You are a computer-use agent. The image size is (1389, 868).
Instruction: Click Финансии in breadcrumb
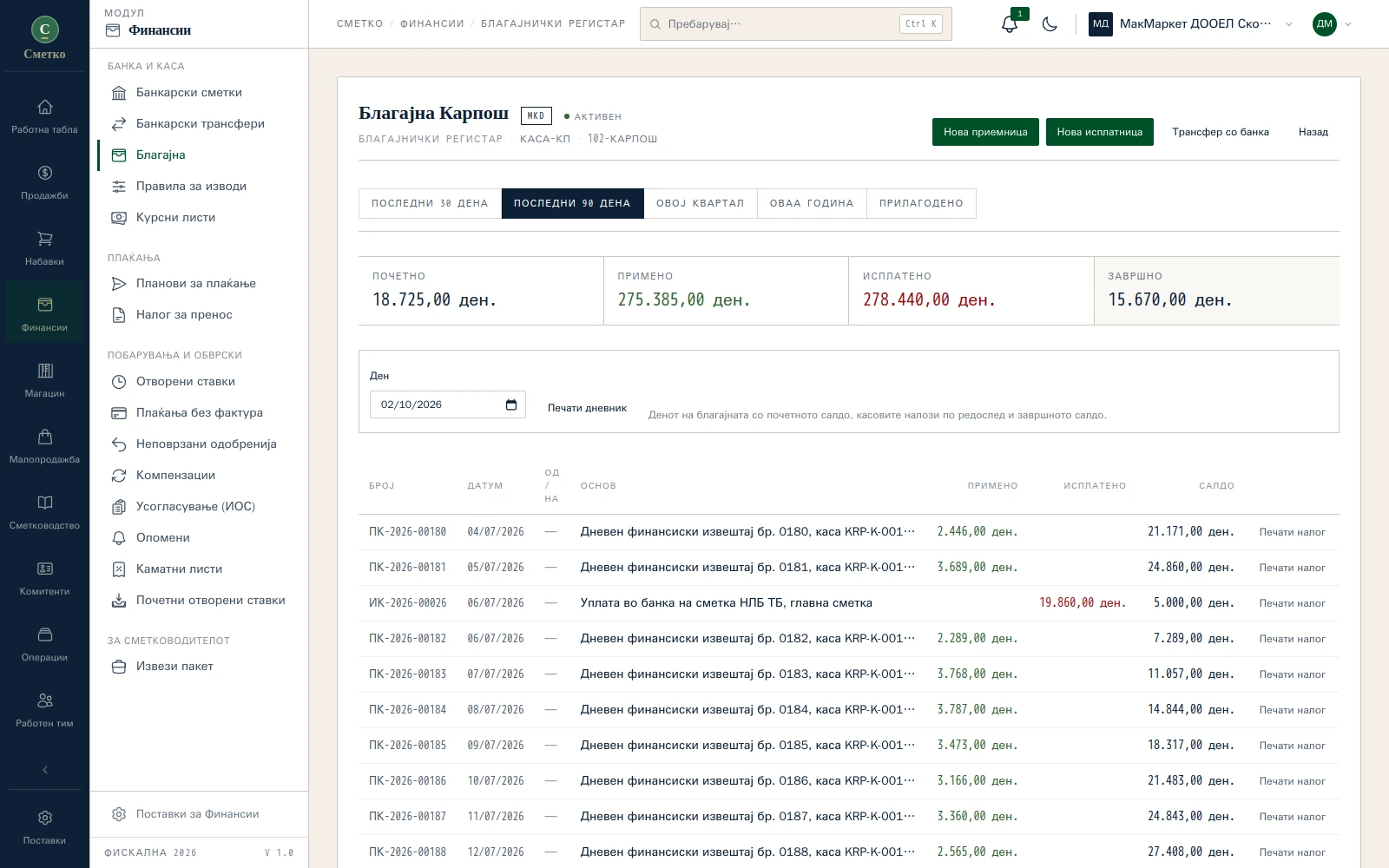point(432,23)
